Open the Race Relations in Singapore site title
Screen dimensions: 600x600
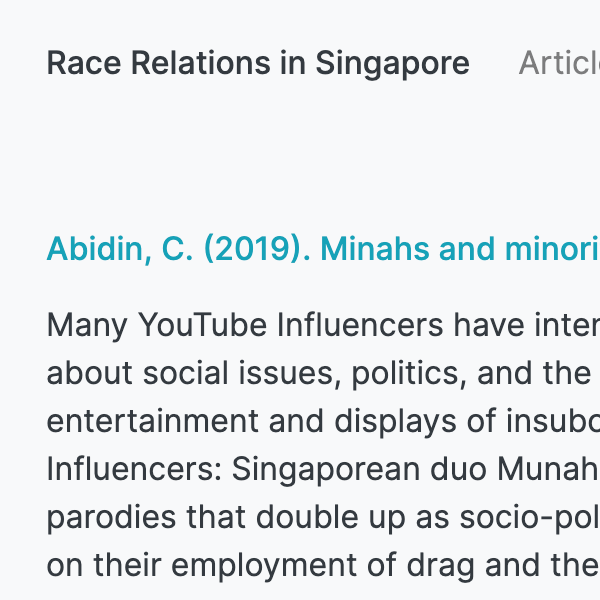[x=258, y=64]
